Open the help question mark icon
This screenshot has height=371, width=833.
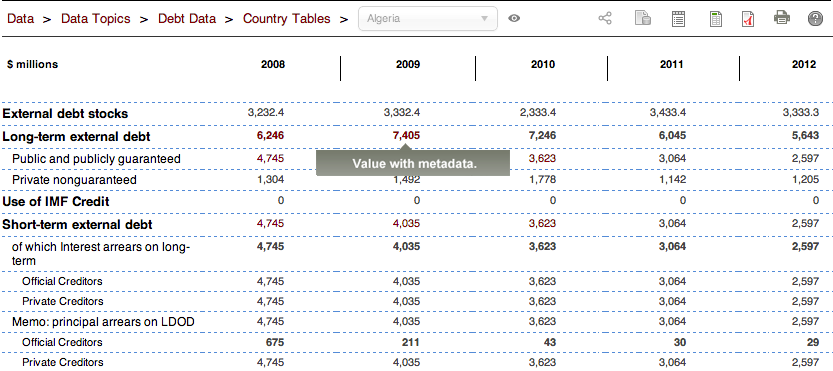pyautogui.click(x=815, y=19)
